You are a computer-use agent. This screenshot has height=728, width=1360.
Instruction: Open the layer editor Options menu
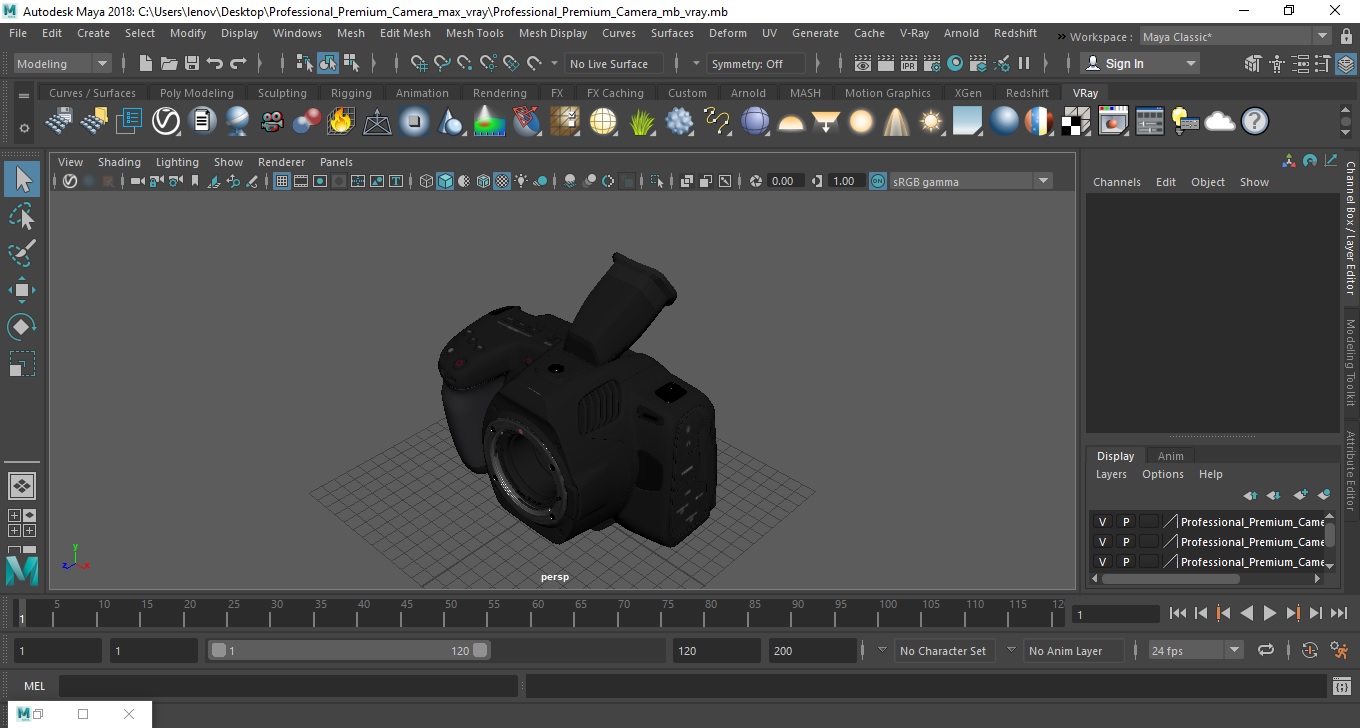tap(1163, 474)
